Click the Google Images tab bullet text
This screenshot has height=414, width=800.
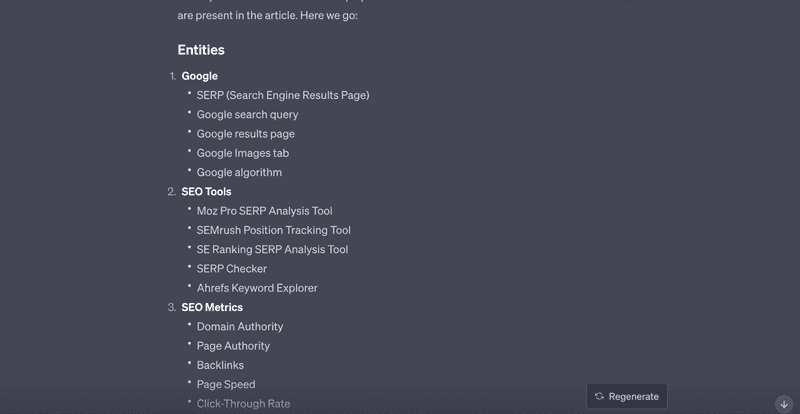tap(243, 153)
